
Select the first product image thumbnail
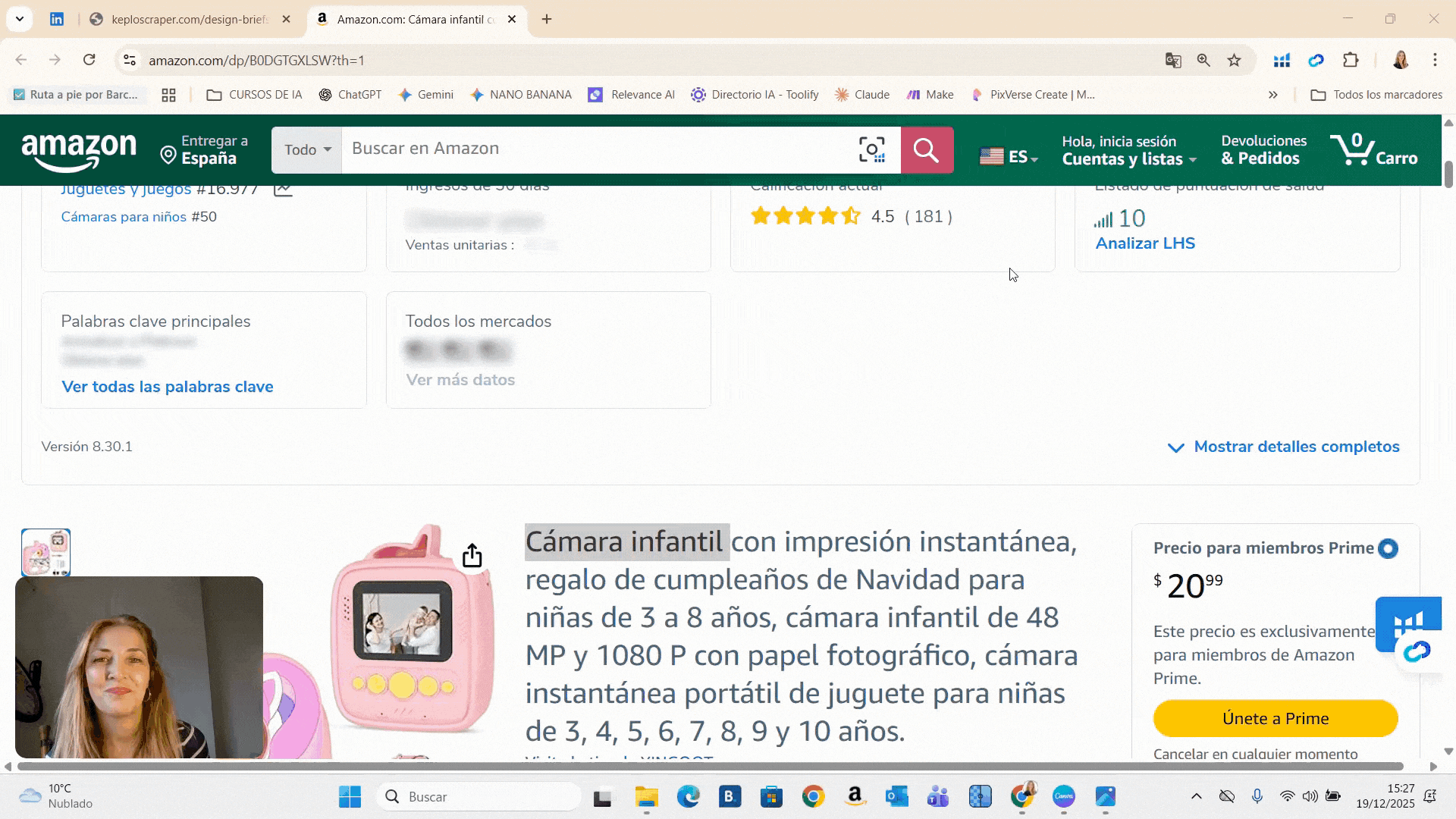(x=46, y=552)
